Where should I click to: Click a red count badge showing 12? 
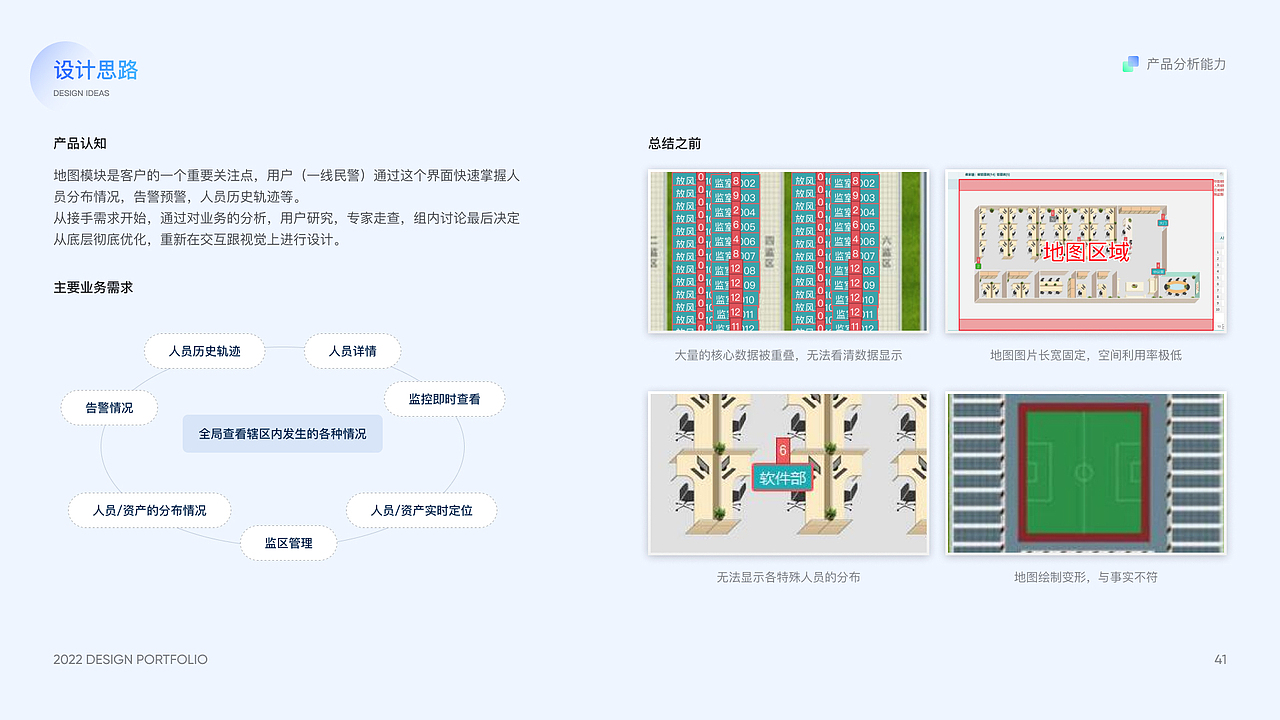(x=735, y=268)
